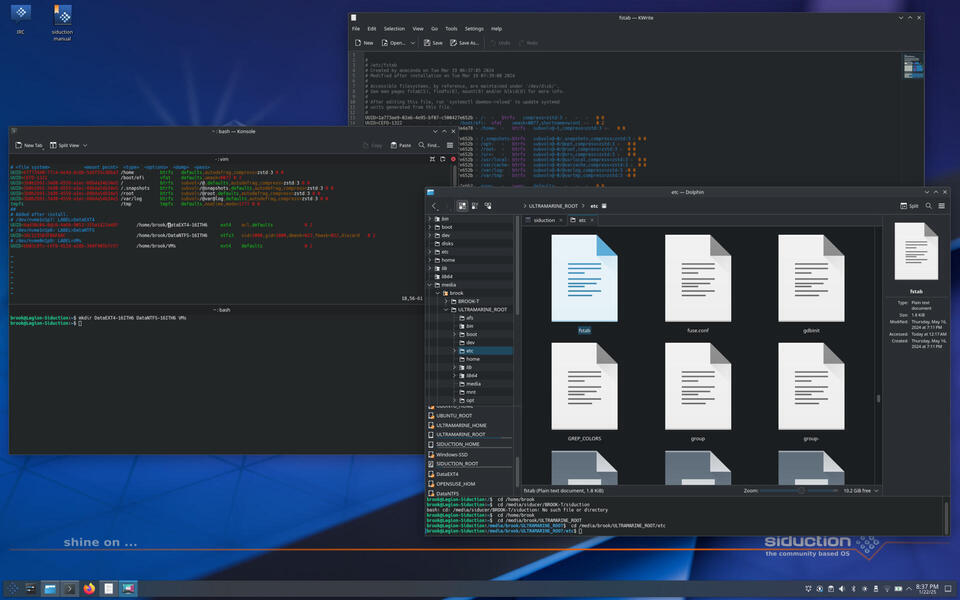The height and width of the screenshot is (600, 960).
Task: Open the KWrite File menu
Action: pos(356,29)
